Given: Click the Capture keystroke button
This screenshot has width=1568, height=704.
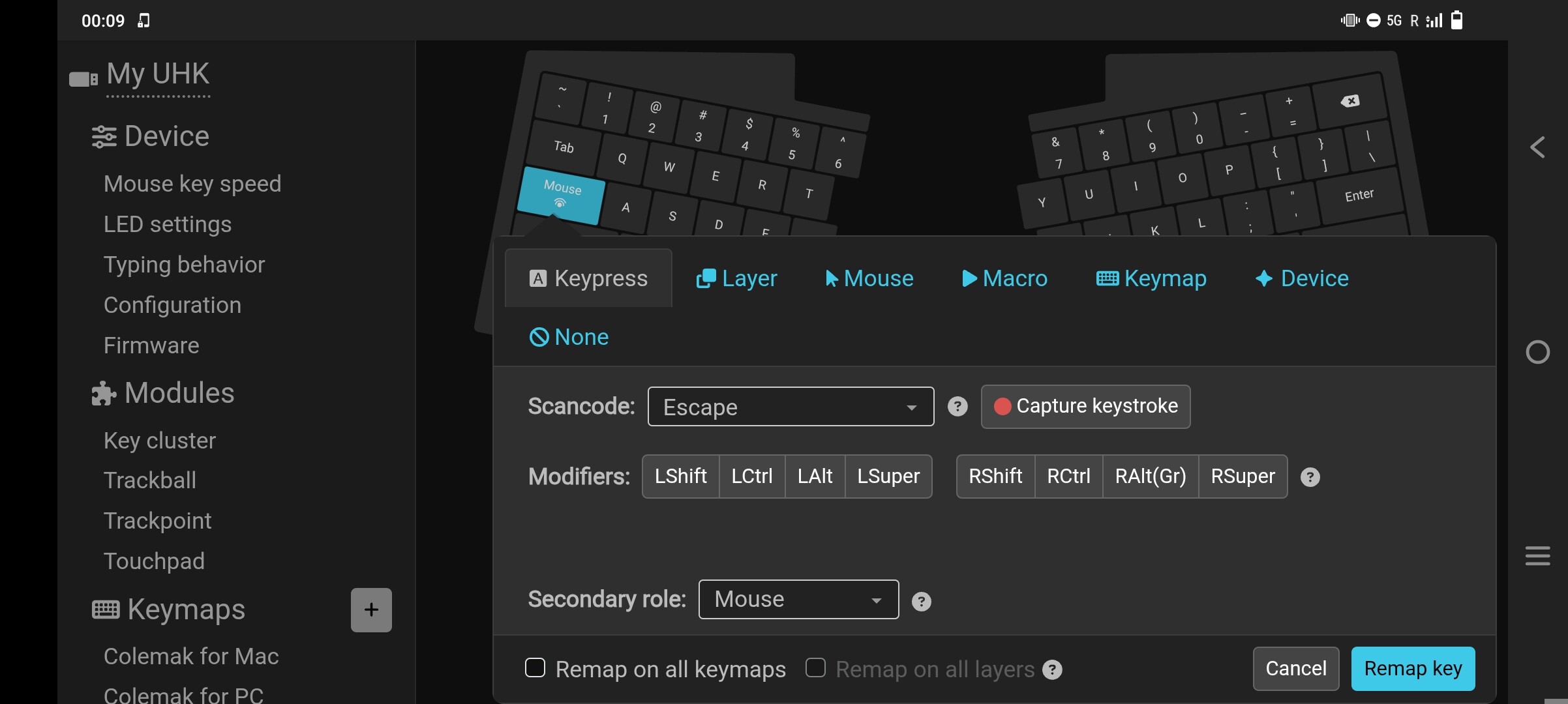Looking at the screenshot, I should click(x=1085, y=407).
